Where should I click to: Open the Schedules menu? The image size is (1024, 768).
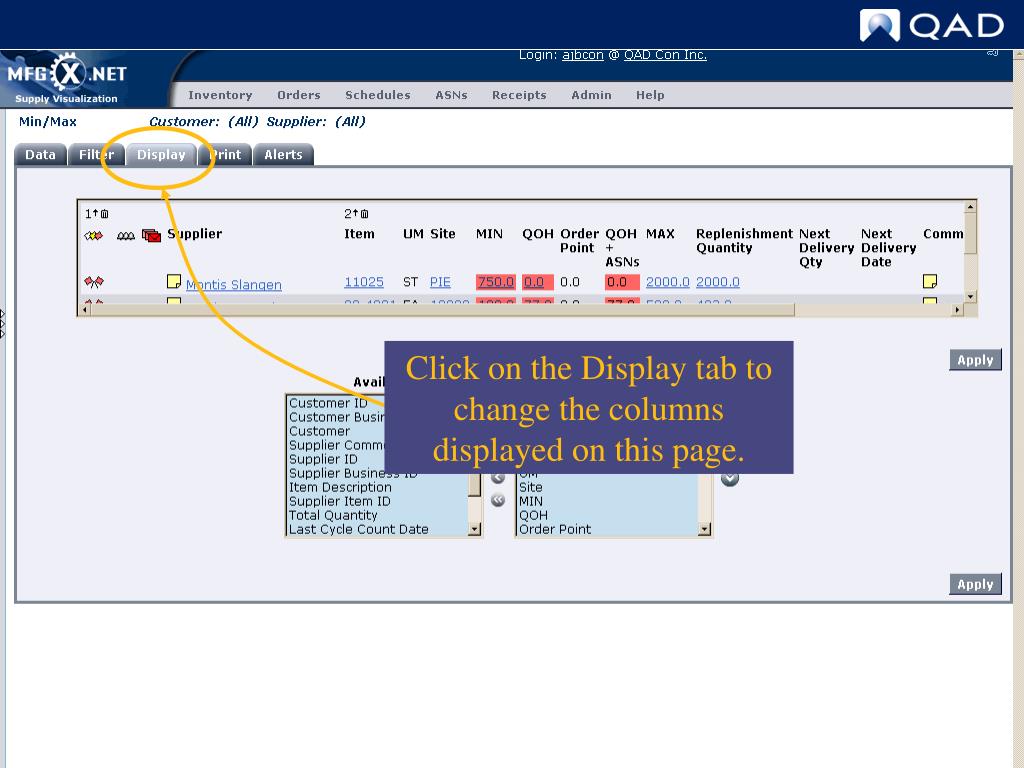coord(377,95)
